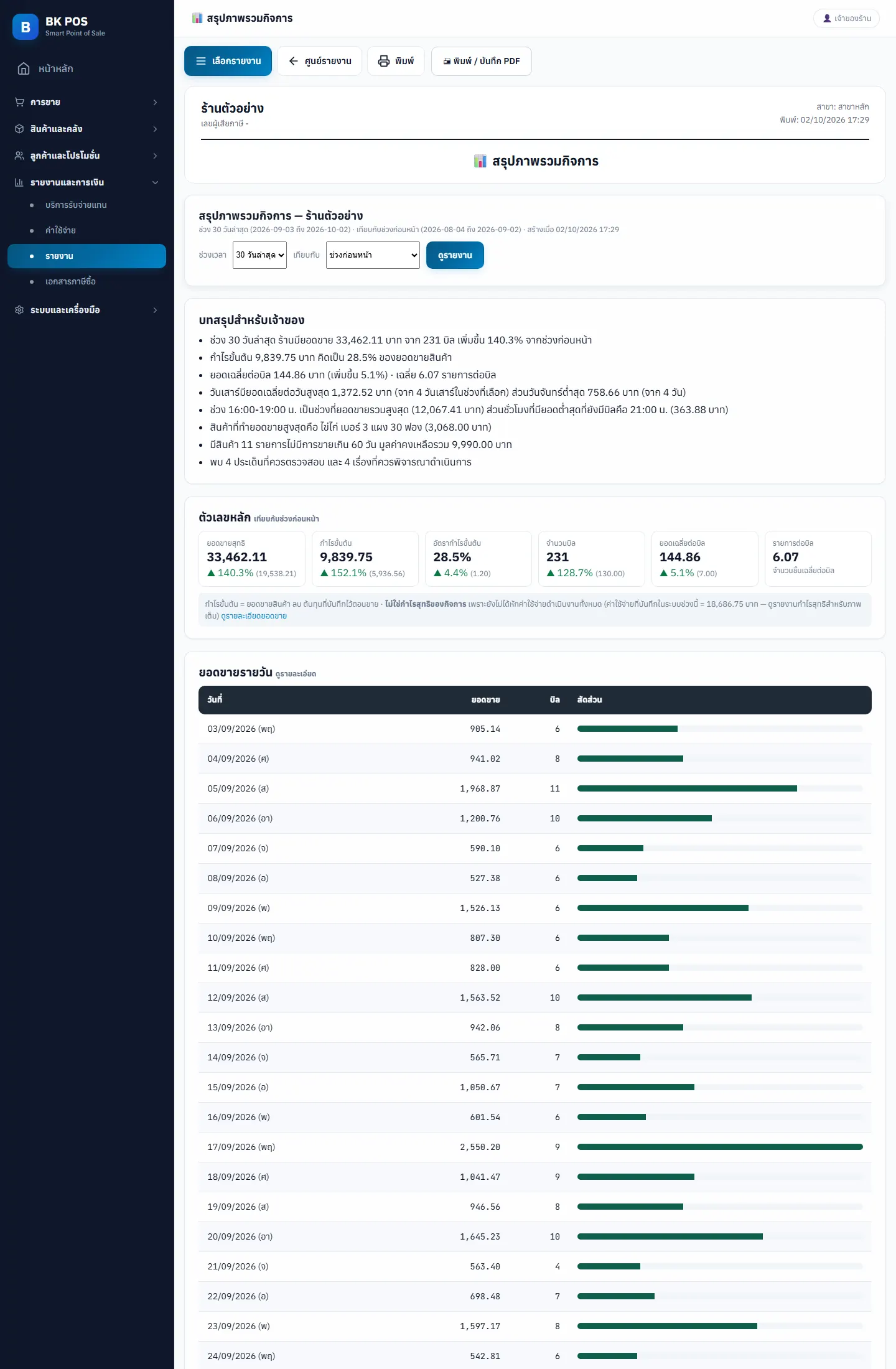Click the รายงานและการเงิน chart icon
The image size is (896, 1369).
click(x=19, y=182)
